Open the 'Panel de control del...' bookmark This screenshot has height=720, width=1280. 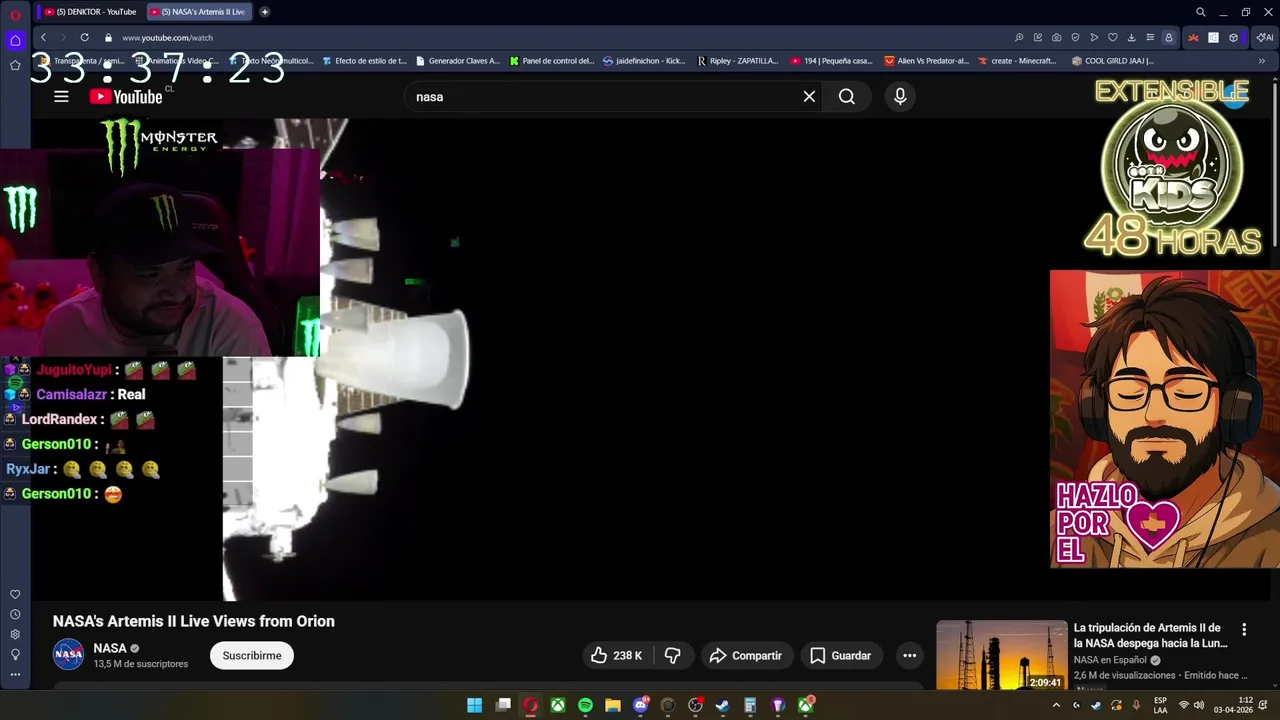[552, 61]
